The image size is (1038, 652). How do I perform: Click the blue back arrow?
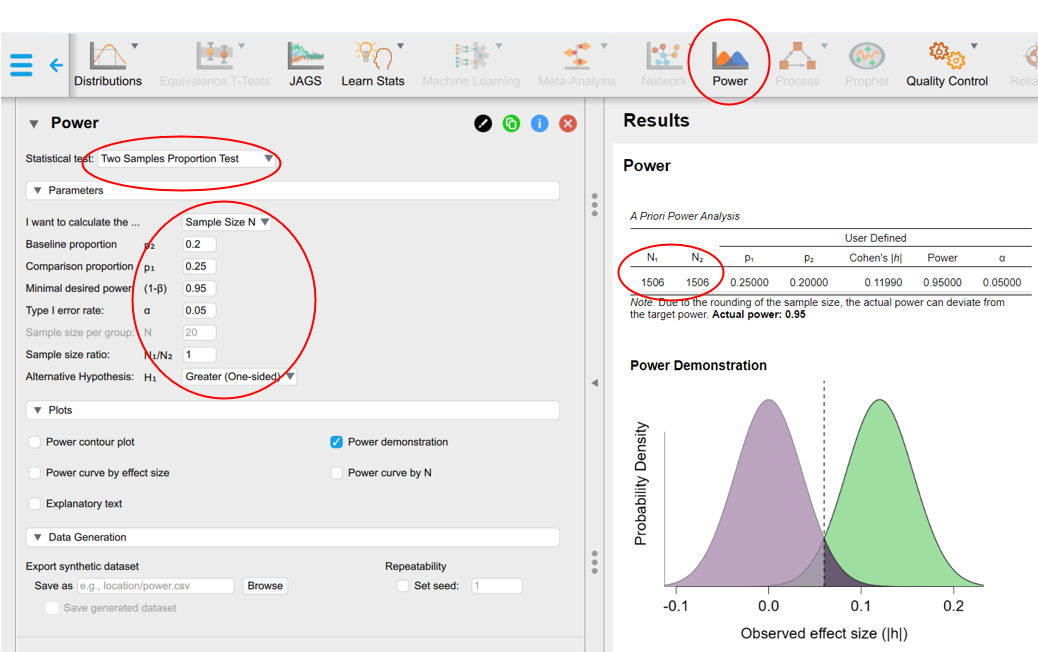click(56, 65)
